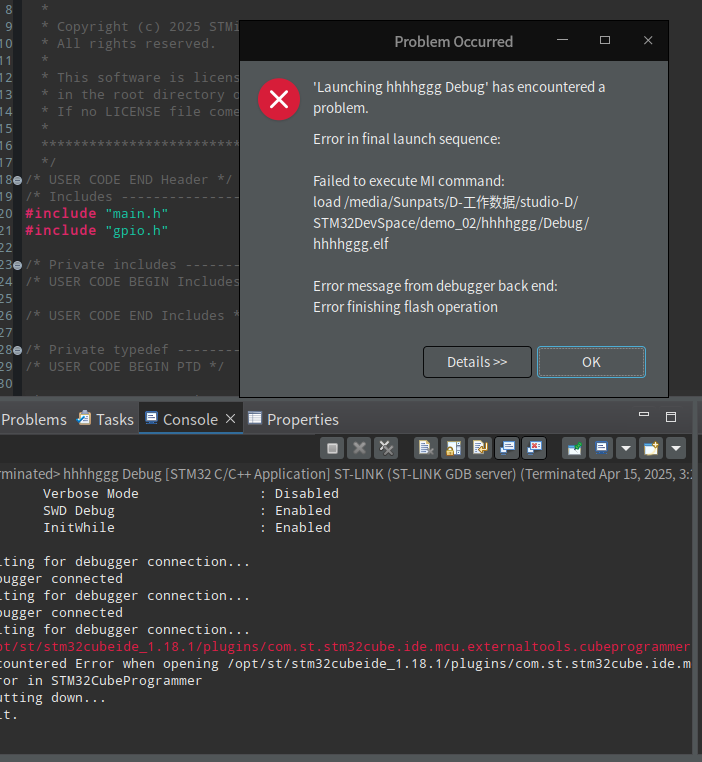Click Remove Launch icon in console toolbar
Viewport: 702px width, 762px height.
[359, 448]
